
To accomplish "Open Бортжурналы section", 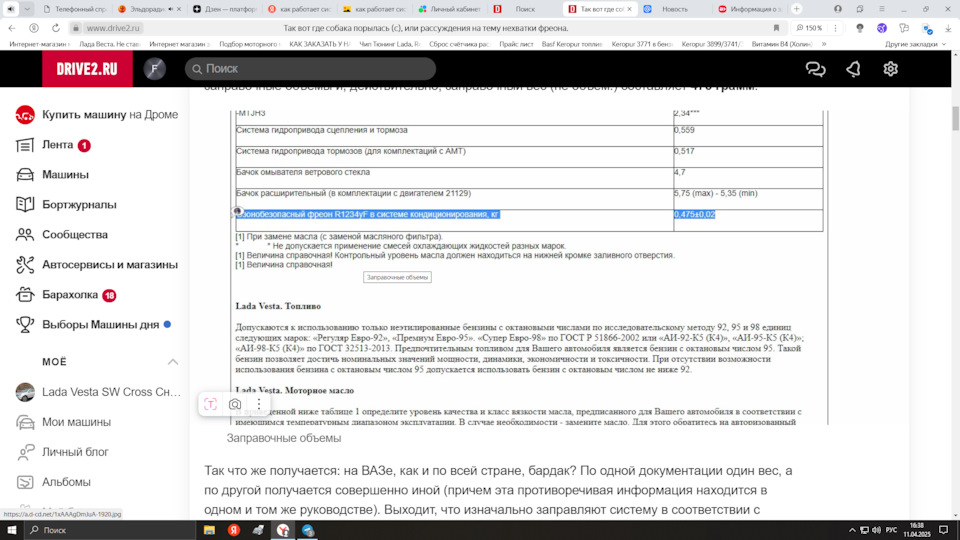I will (79, 205).
